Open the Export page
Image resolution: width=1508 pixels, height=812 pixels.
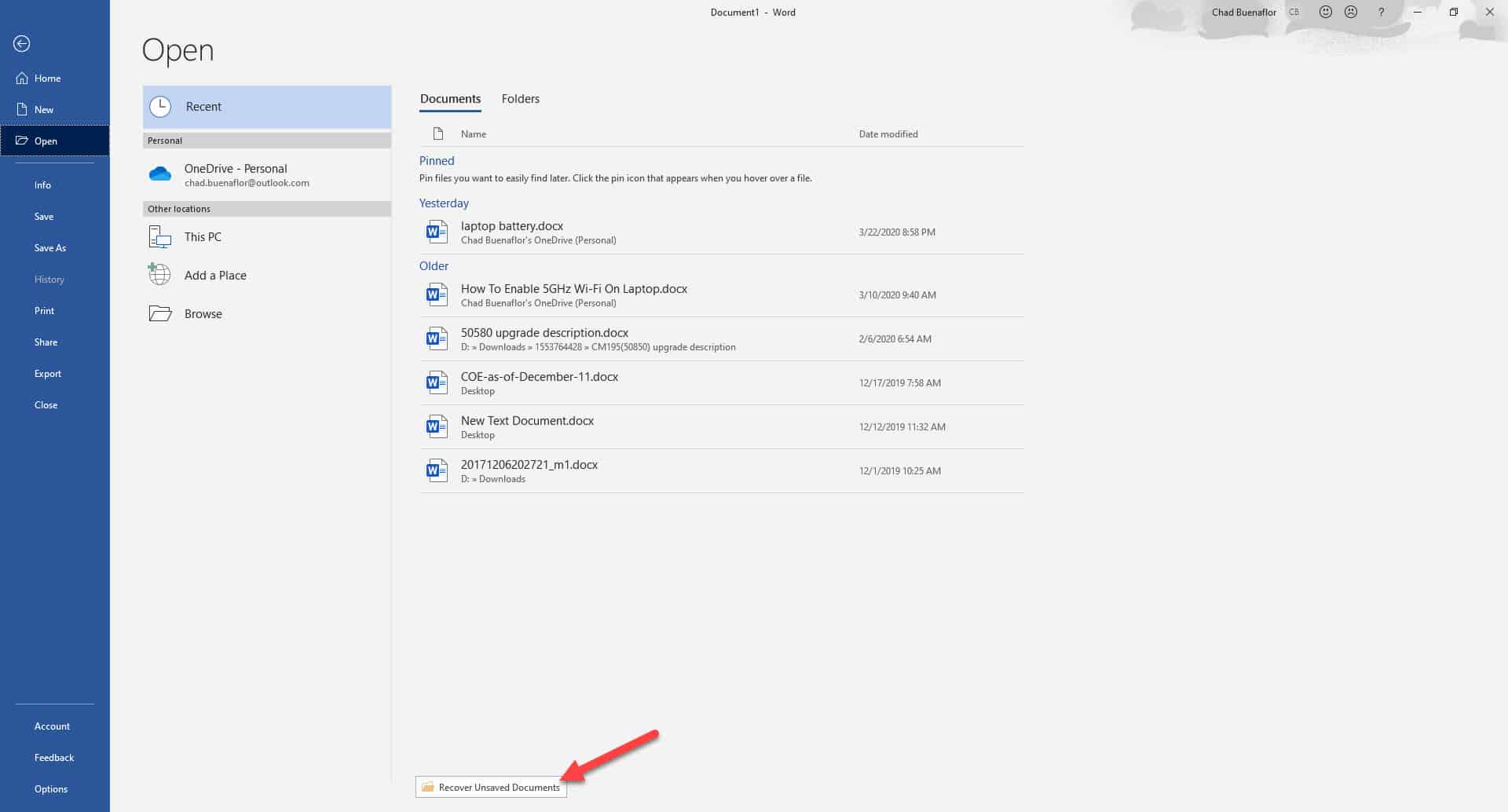tap(55, 374)
